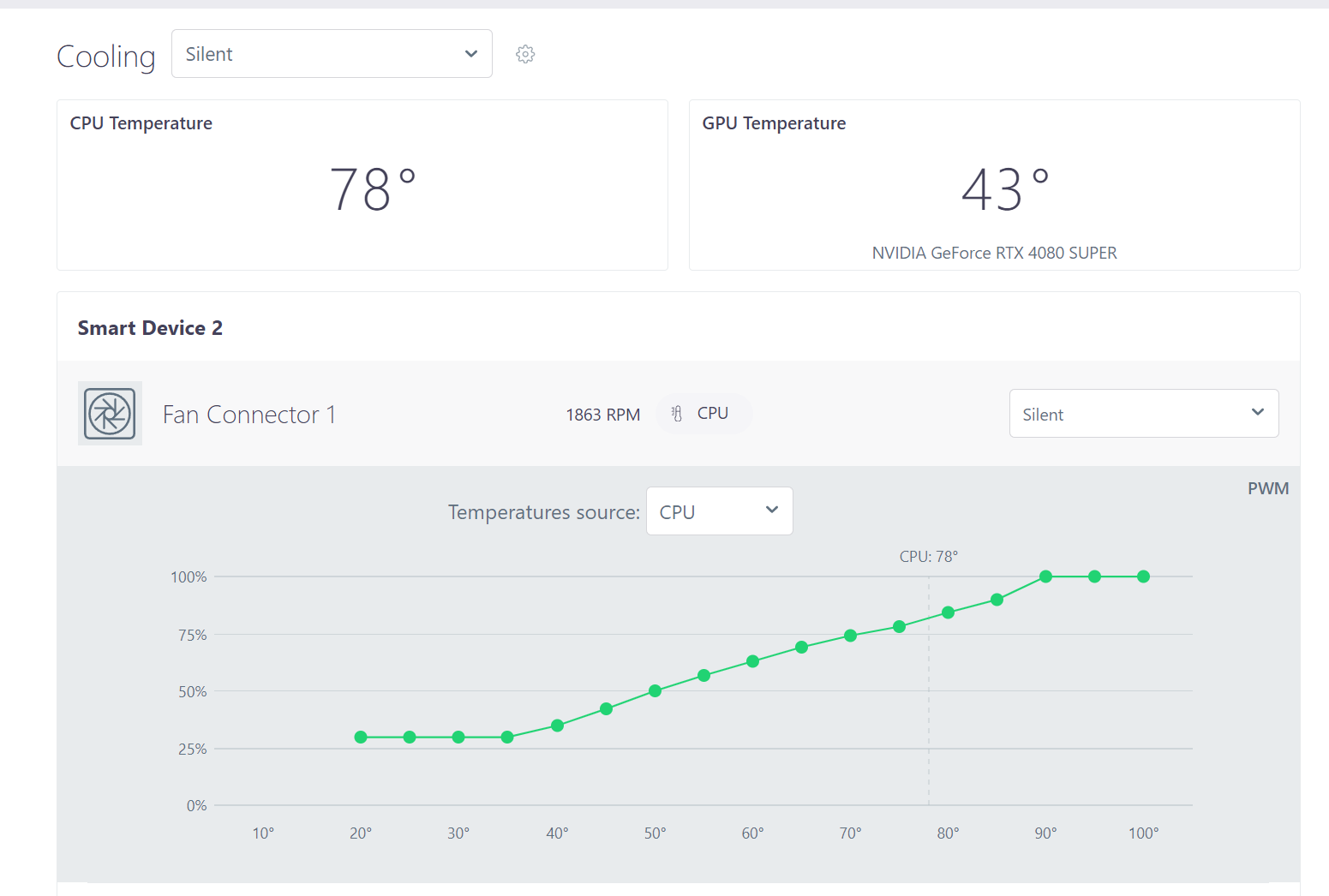Select the 90° fan curve point
Image resolution: width=1329 pixels, height=896 pixels.
pos(1045,576)
